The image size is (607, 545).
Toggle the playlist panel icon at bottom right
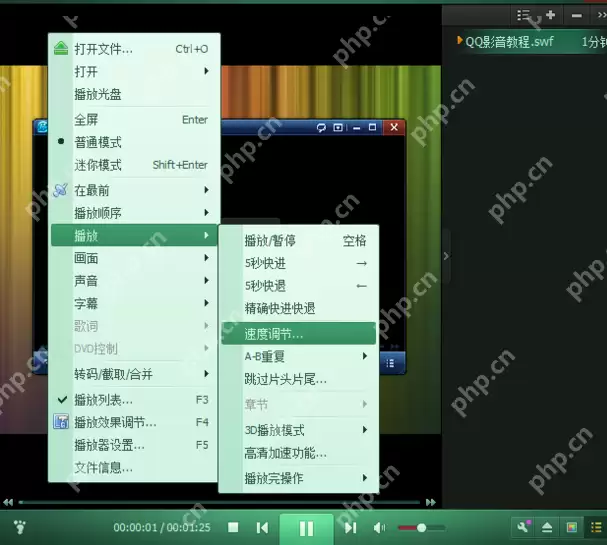pyautogui.click(x=596, y=527)
